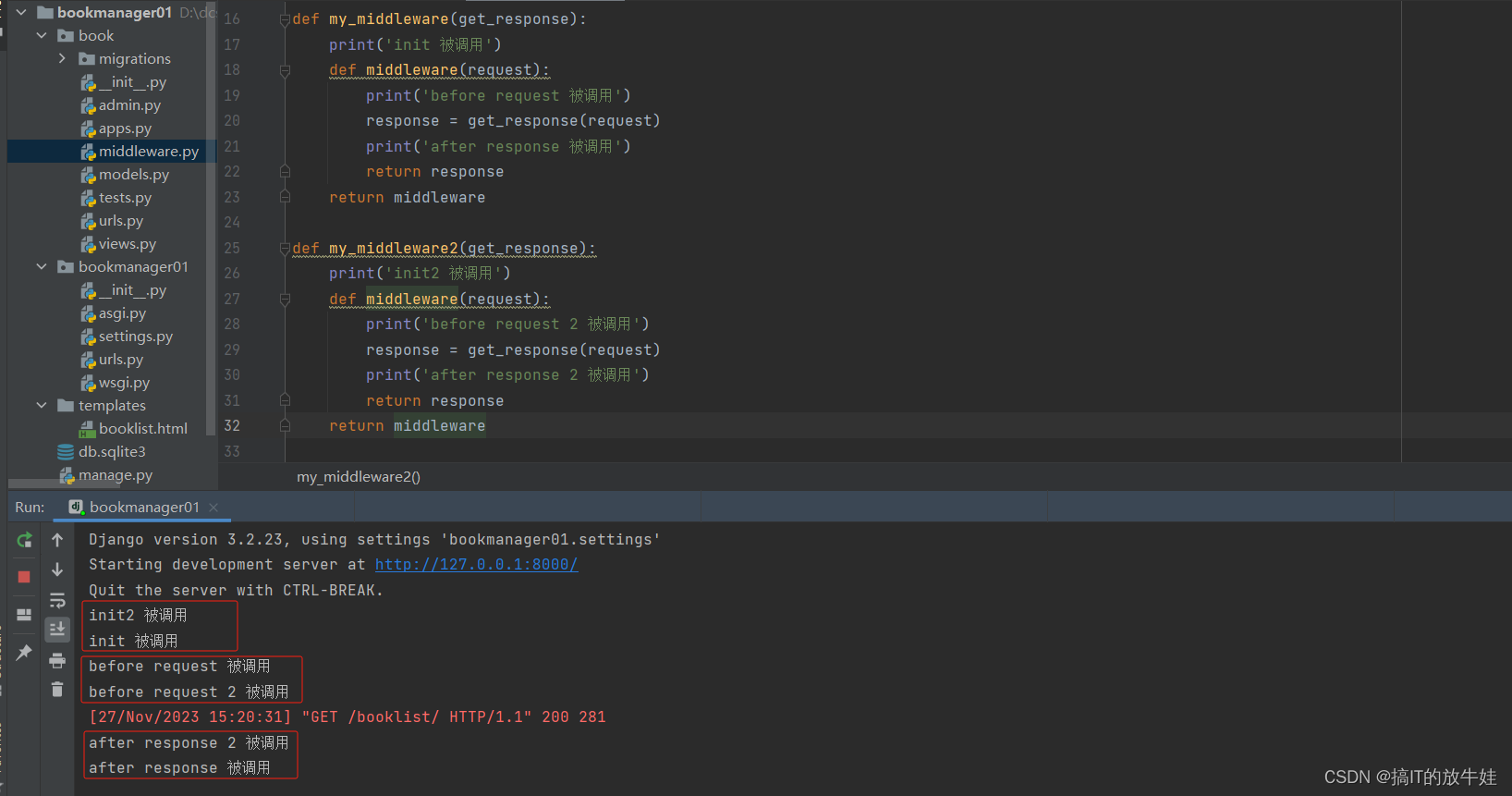The width and height of the screenshot is (1512, 796).
Task: Open the http://127.0.0.1:8000/ link
Action: click(x=476, y=565)
